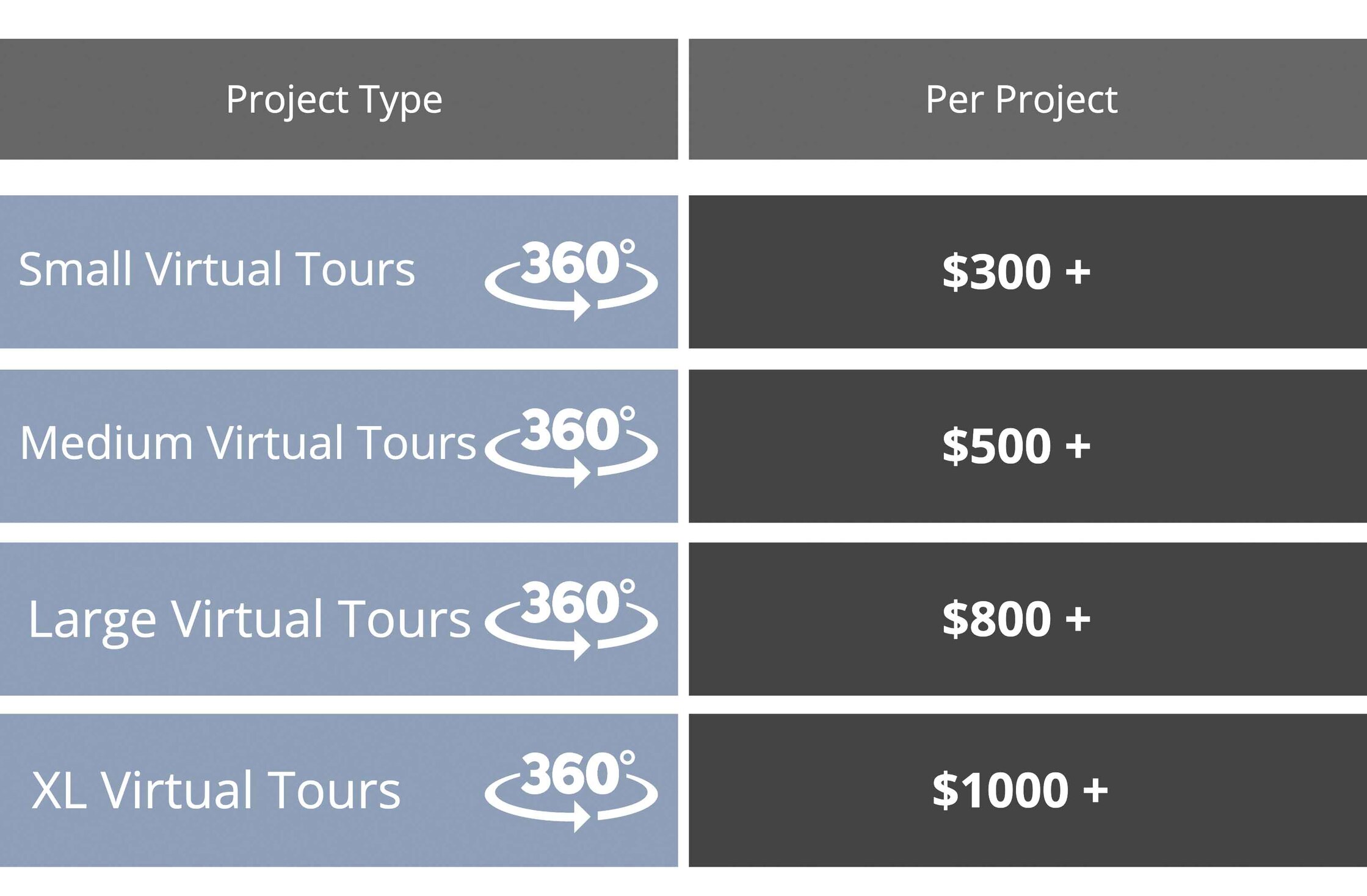The width and height of the screenshot is (1367, 896).
Task: Click the 360° icon beside Large Virtual Tours
Action: pyautogui.click(x=571, y=620)
